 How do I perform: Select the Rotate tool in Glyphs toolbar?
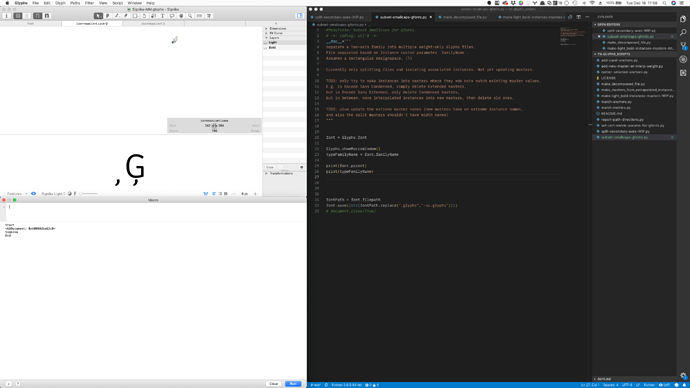pos(144,16)
